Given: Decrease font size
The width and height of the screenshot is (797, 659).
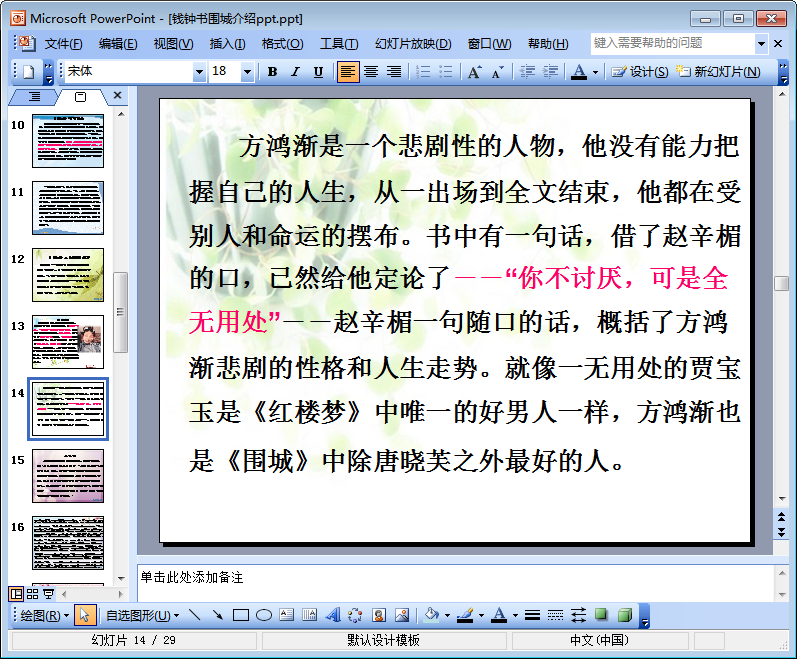Looking at the screenshot, I should click(x=498, y=72).
